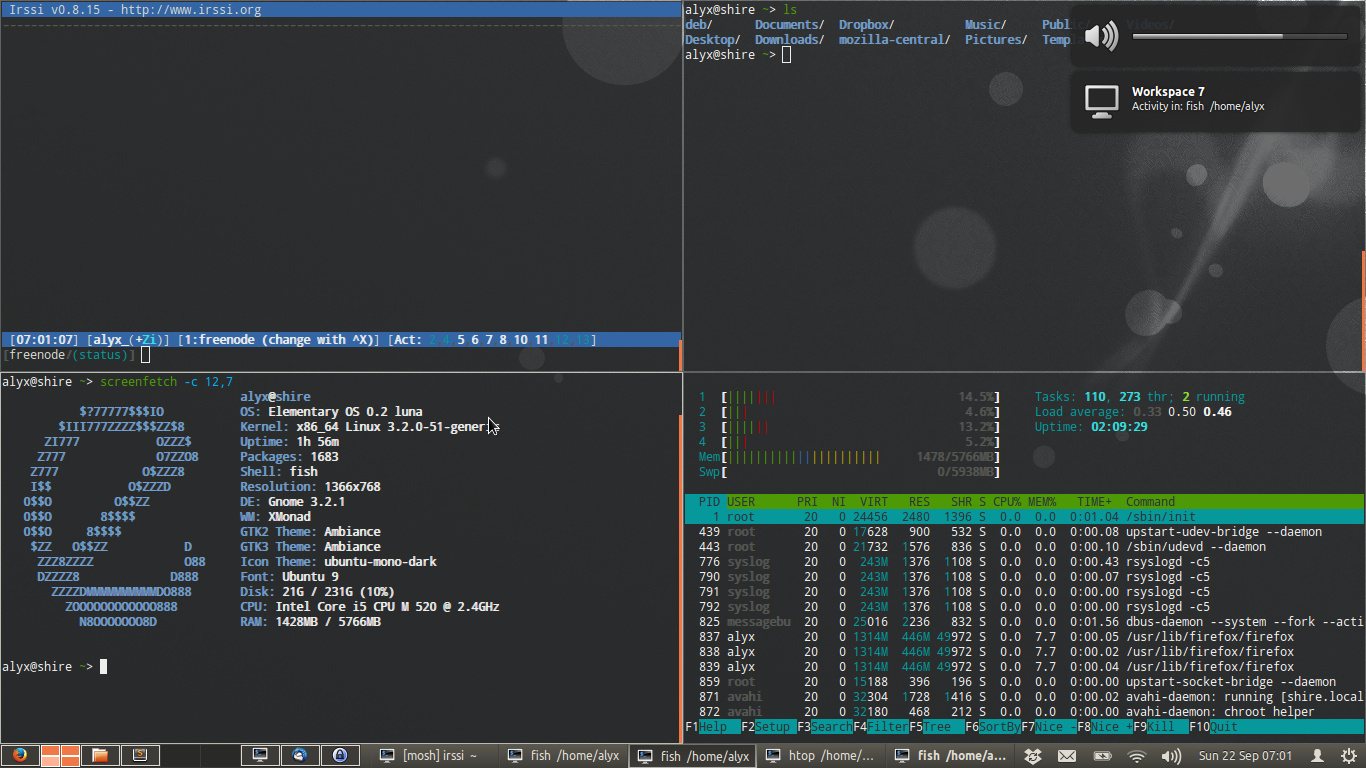Toggle Wi-Fi from the tray network icon
Image resolution: width=1366 pixels, height=768 pixels.
coord(1137,756)
